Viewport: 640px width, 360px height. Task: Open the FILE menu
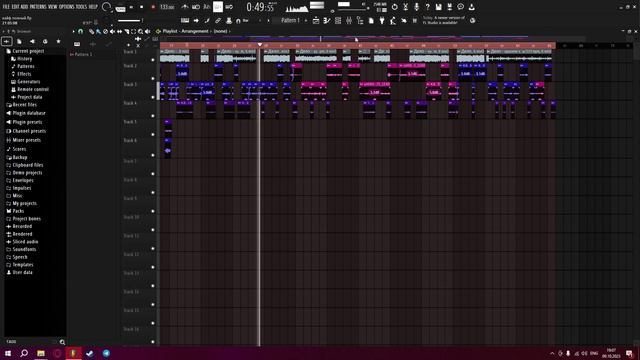(x=6, y=7)
